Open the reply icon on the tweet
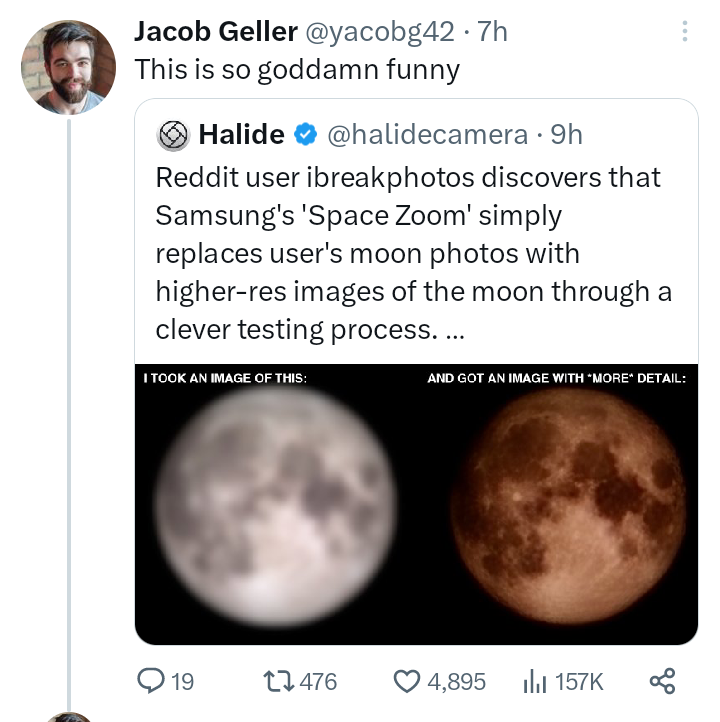Viewport: 720px width, 722px height. point(149,681)
